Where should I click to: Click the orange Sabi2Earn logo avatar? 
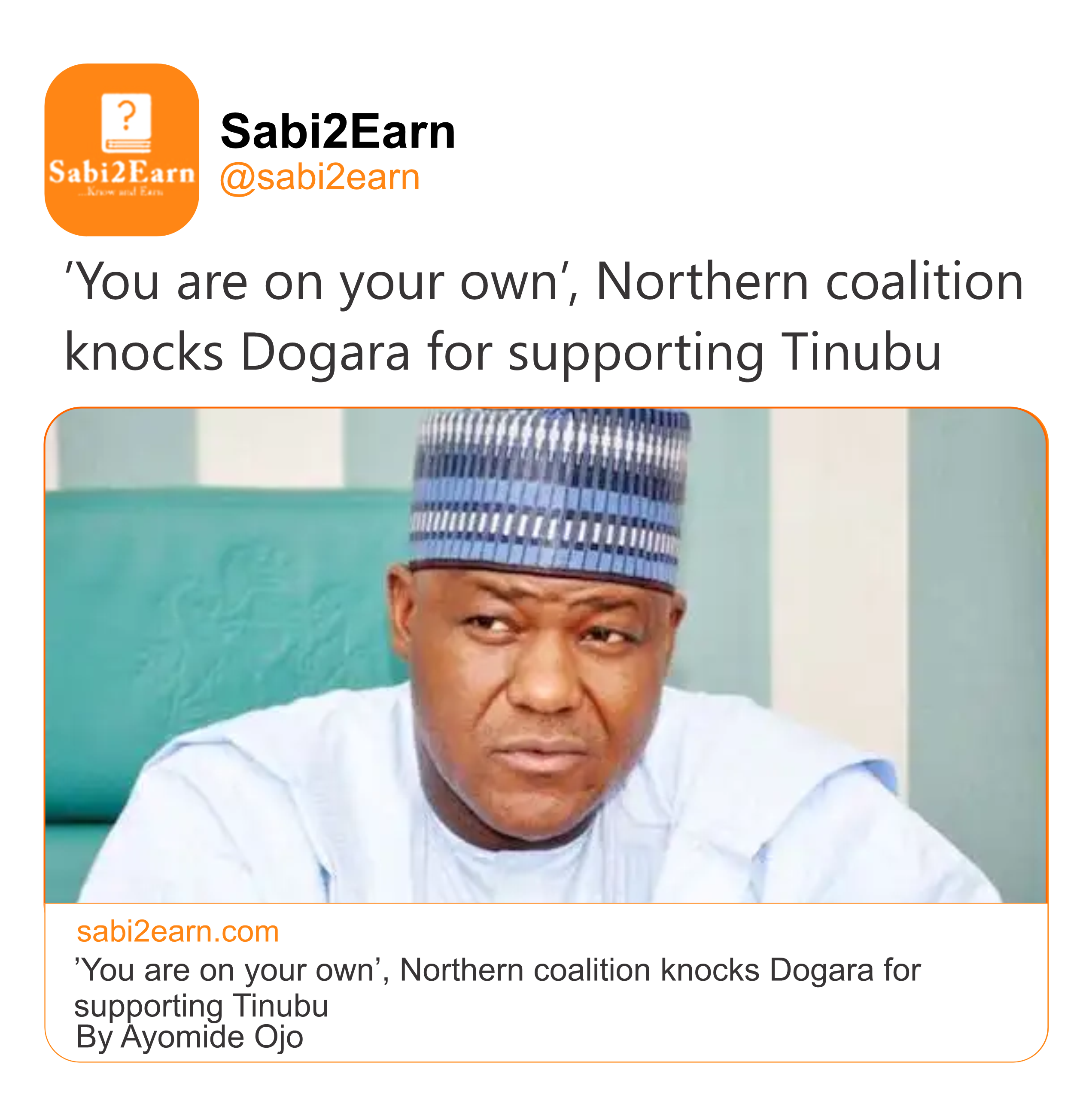pyautogui.click(x=122, y=150)
